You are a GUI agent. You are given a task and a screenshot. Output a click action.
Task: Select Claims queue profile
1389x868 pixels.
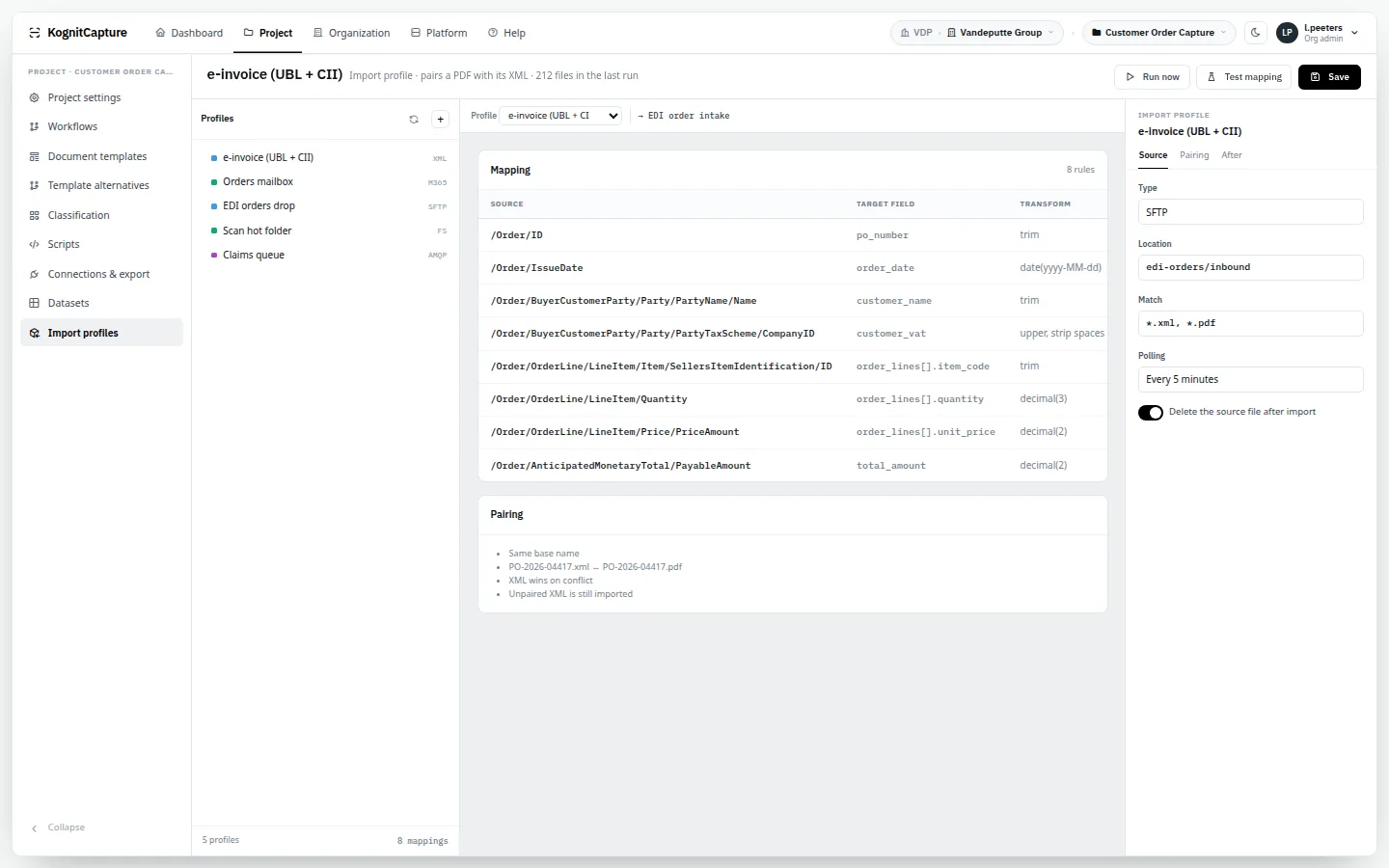click(327, 255)
